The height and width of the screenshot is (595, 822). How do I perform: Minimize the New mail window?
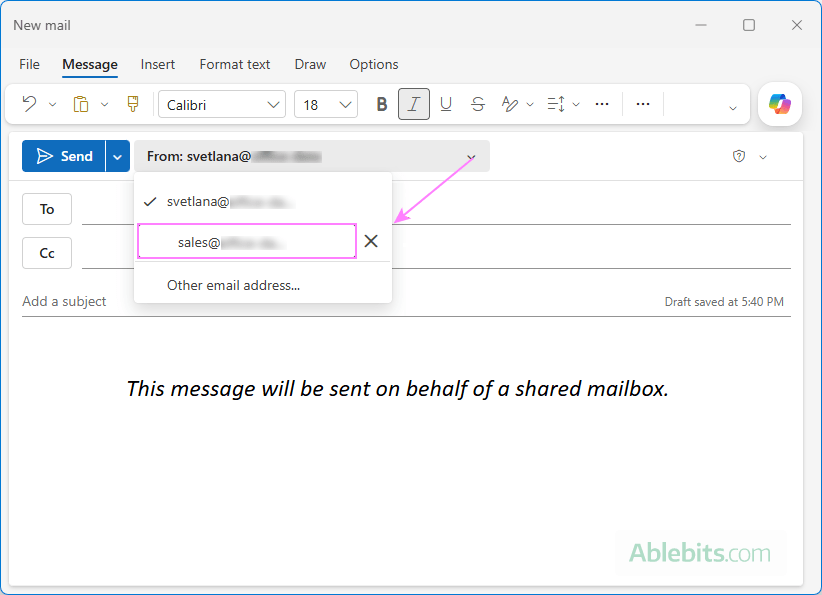pyautogui.click(x=701, y=25)
